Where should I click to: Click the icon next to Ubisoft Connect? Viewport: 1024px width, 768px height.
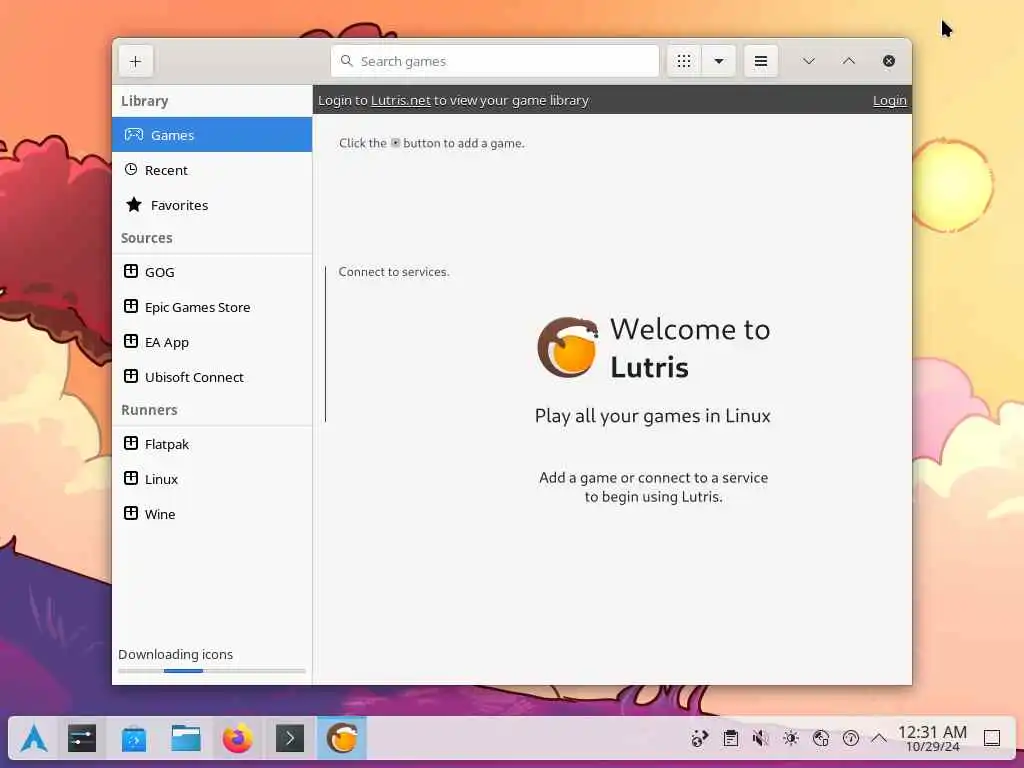tap(131, 376)
